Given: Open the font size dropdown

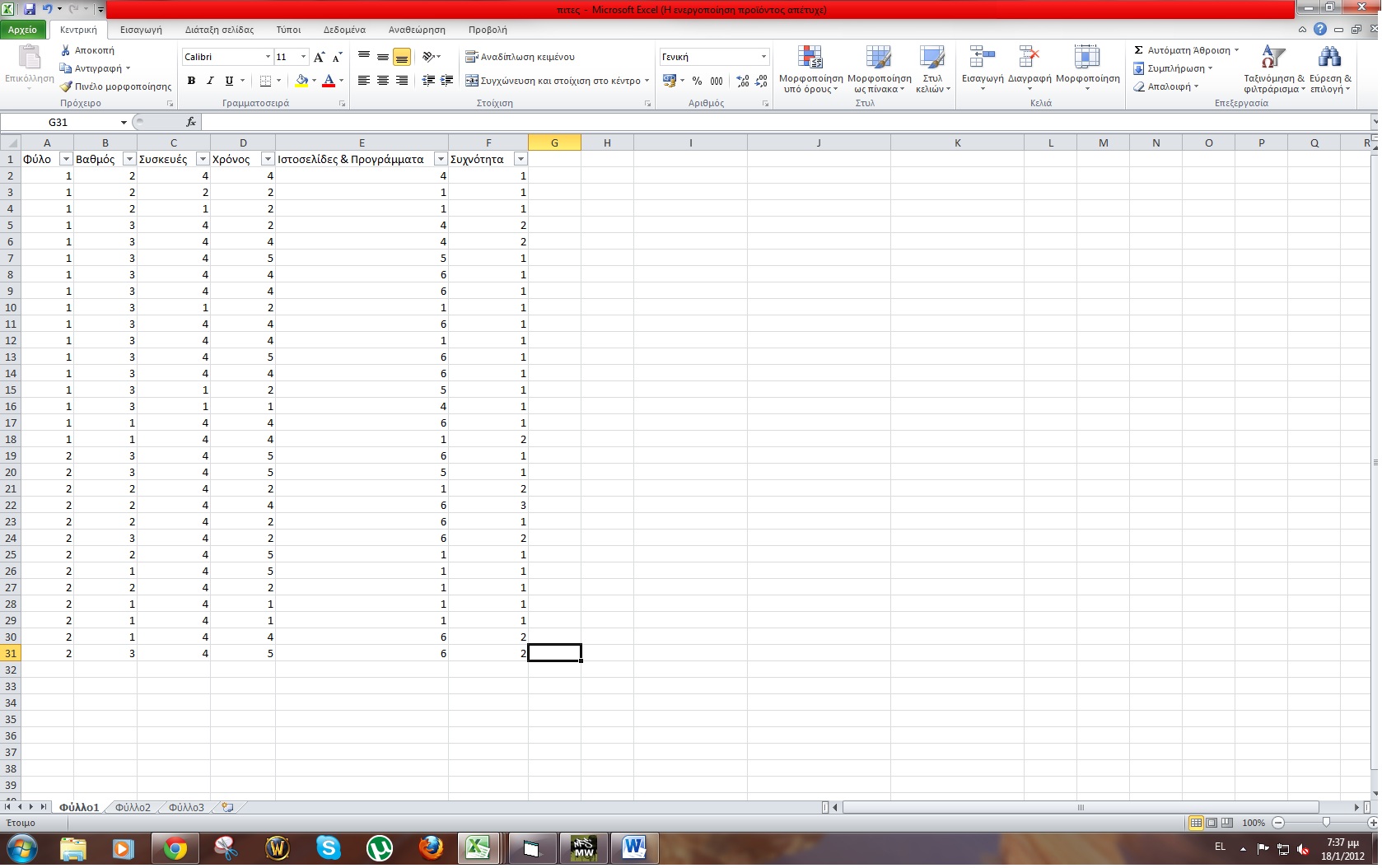Looking at the screenshot, I should pyautogui.click(x=303, y=57).
